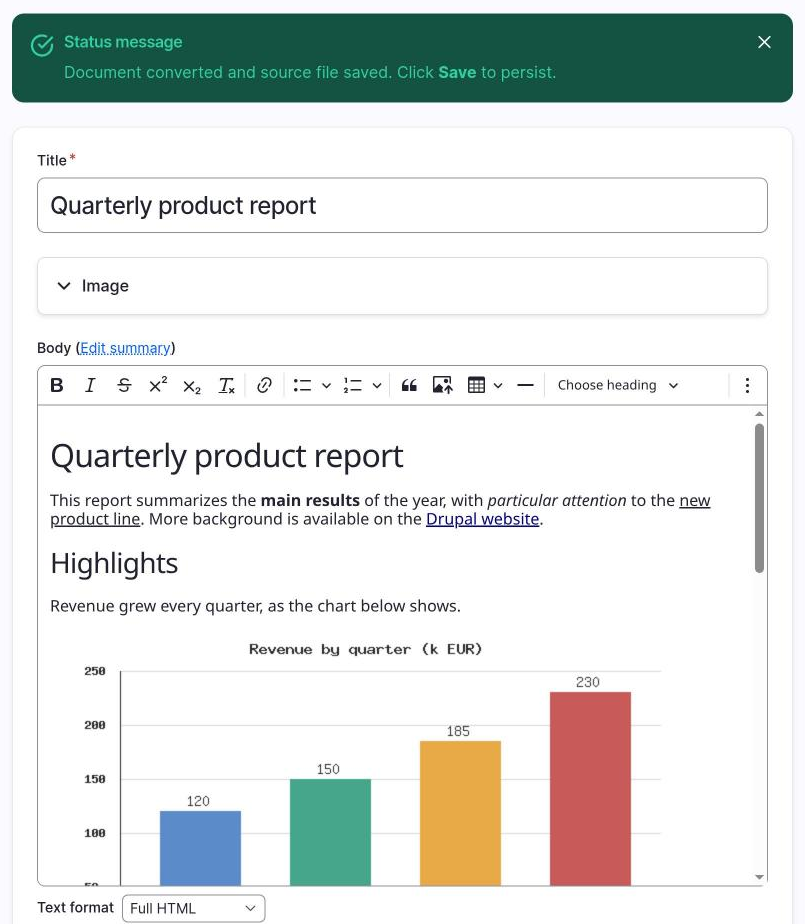
Task: Click the editor's vertical scrollbar thumb
Action: pyautogui.click(x=760, y=498)
